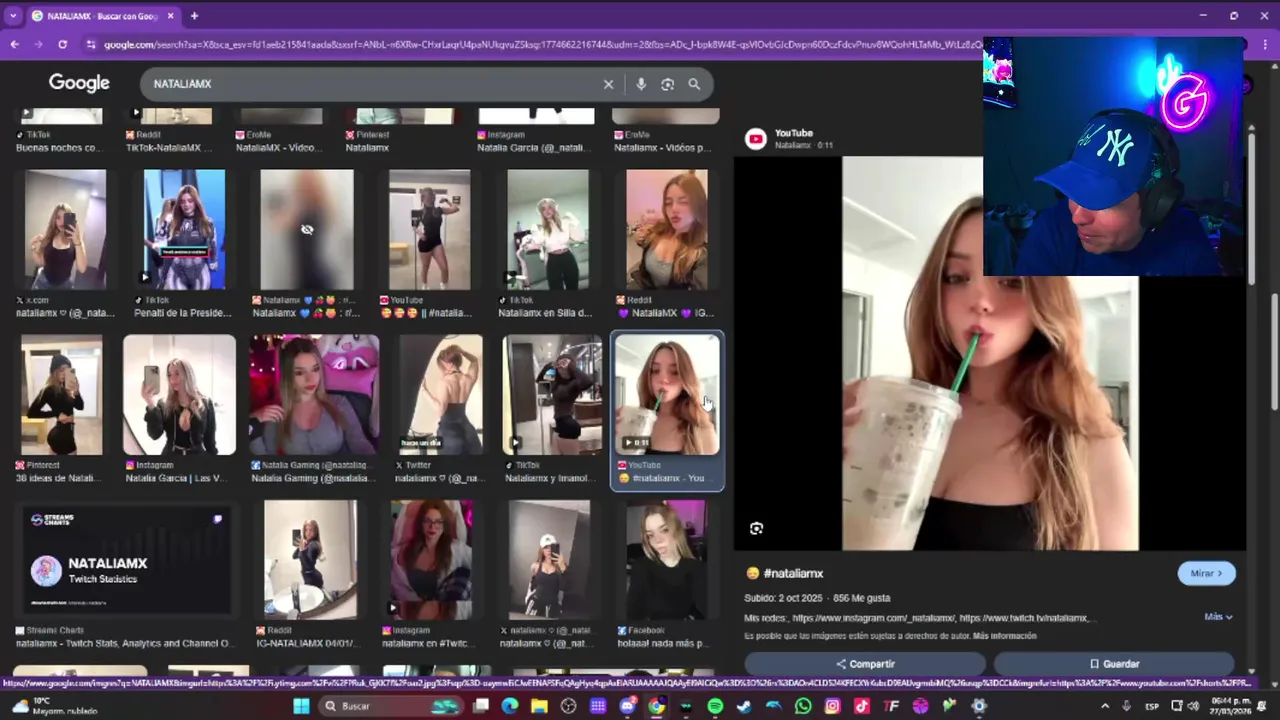
Task: Click the Mirar button
Action: point(1206,573)
